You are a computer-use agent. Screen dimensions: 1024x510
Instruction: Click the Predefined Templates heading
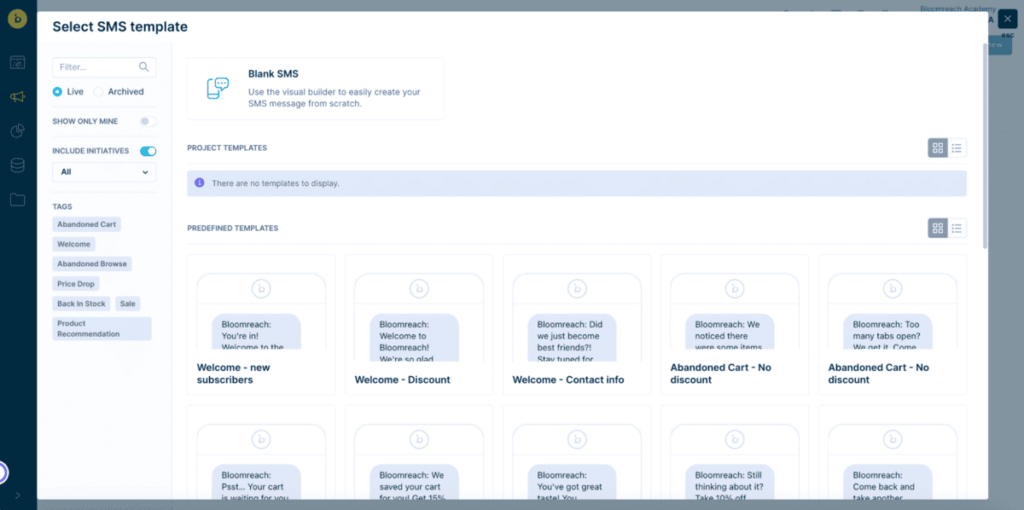(232, 228)
